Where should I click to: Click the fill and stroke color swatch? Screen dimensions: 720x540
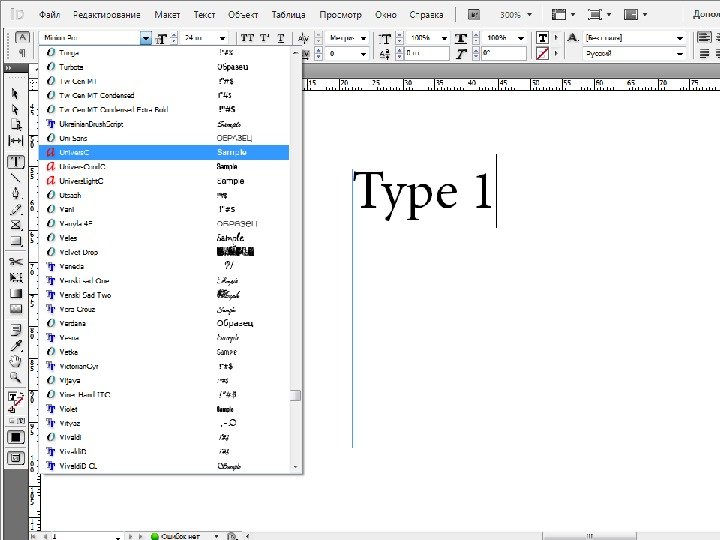tap(15, 398)
